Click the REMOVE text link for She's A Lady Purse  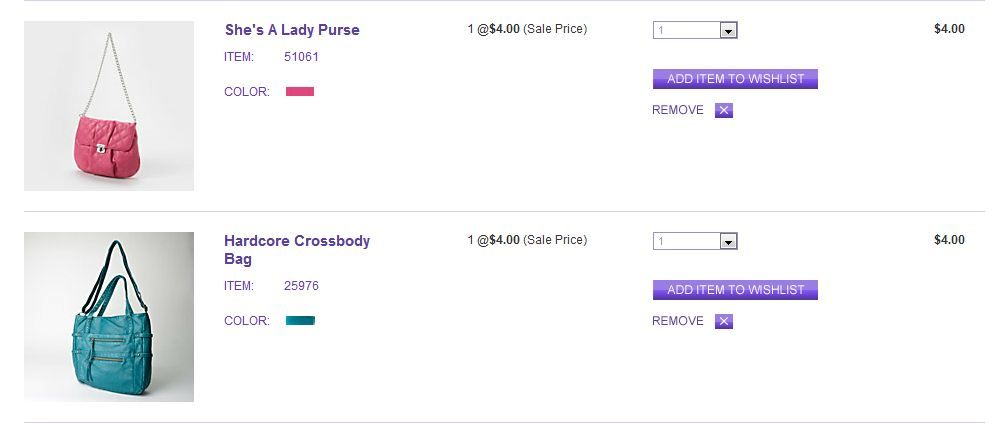pos(678,110)
